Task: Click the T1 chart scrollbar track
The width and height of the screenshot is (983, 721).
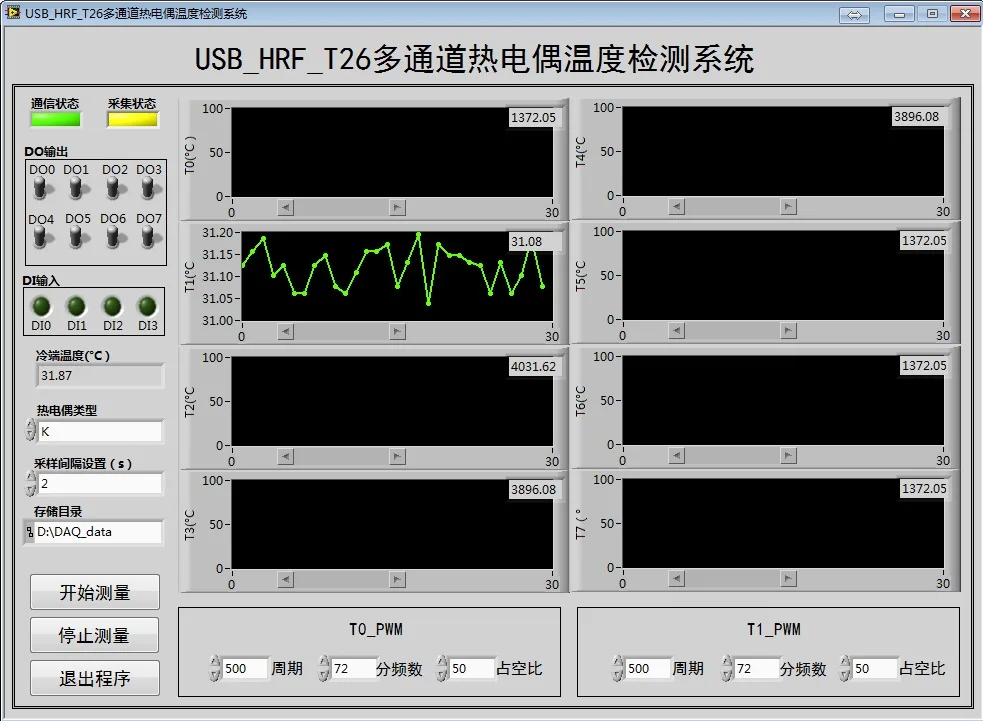Action: 342,332
